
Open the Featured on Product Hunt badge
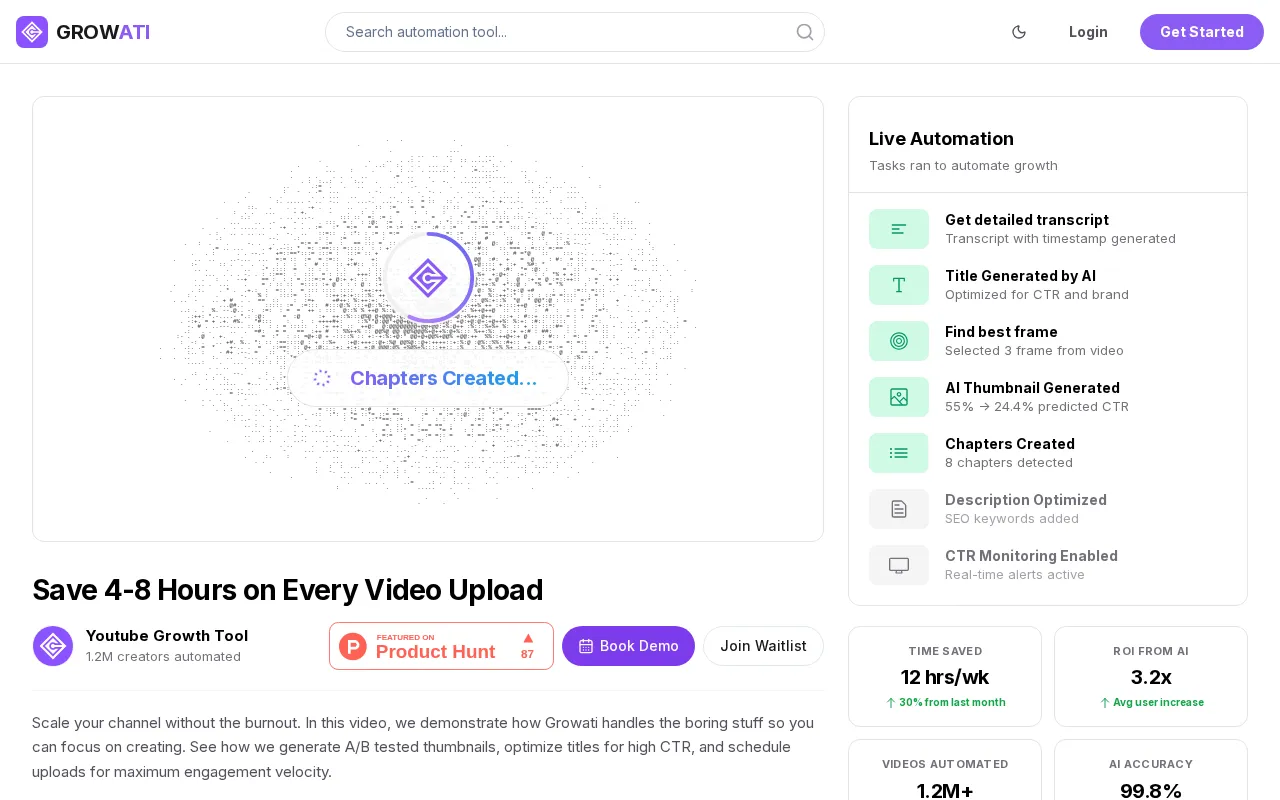pos(441,646)
